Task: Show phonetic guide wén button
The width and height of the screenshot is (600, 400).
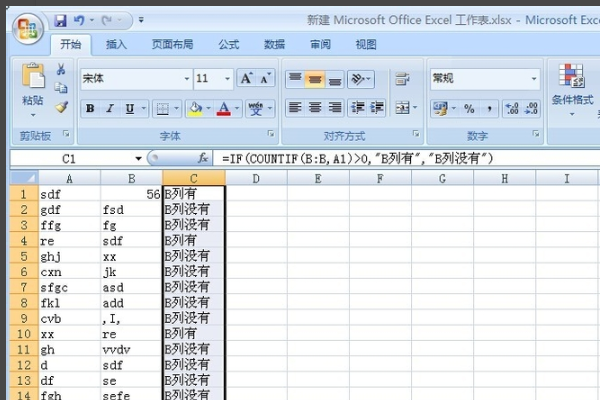Action: point(256,109)
